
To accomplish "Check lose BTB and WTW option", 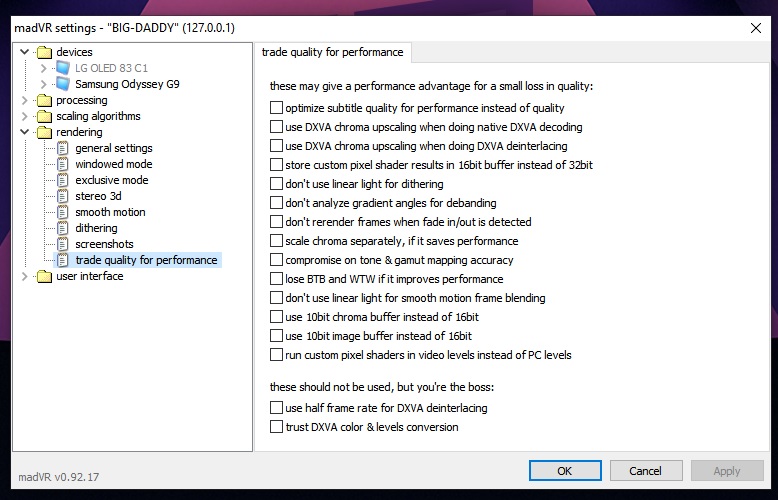I will pos(276,279).
